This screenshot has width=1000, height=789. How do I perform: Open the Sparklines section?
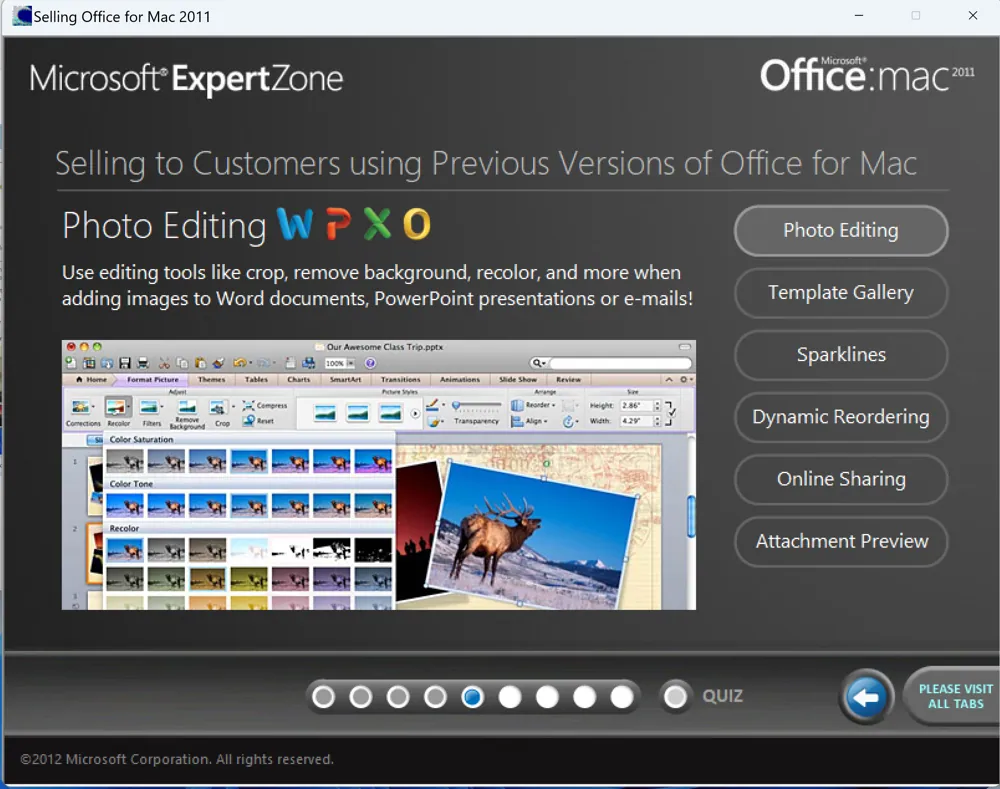pos(841,355)
